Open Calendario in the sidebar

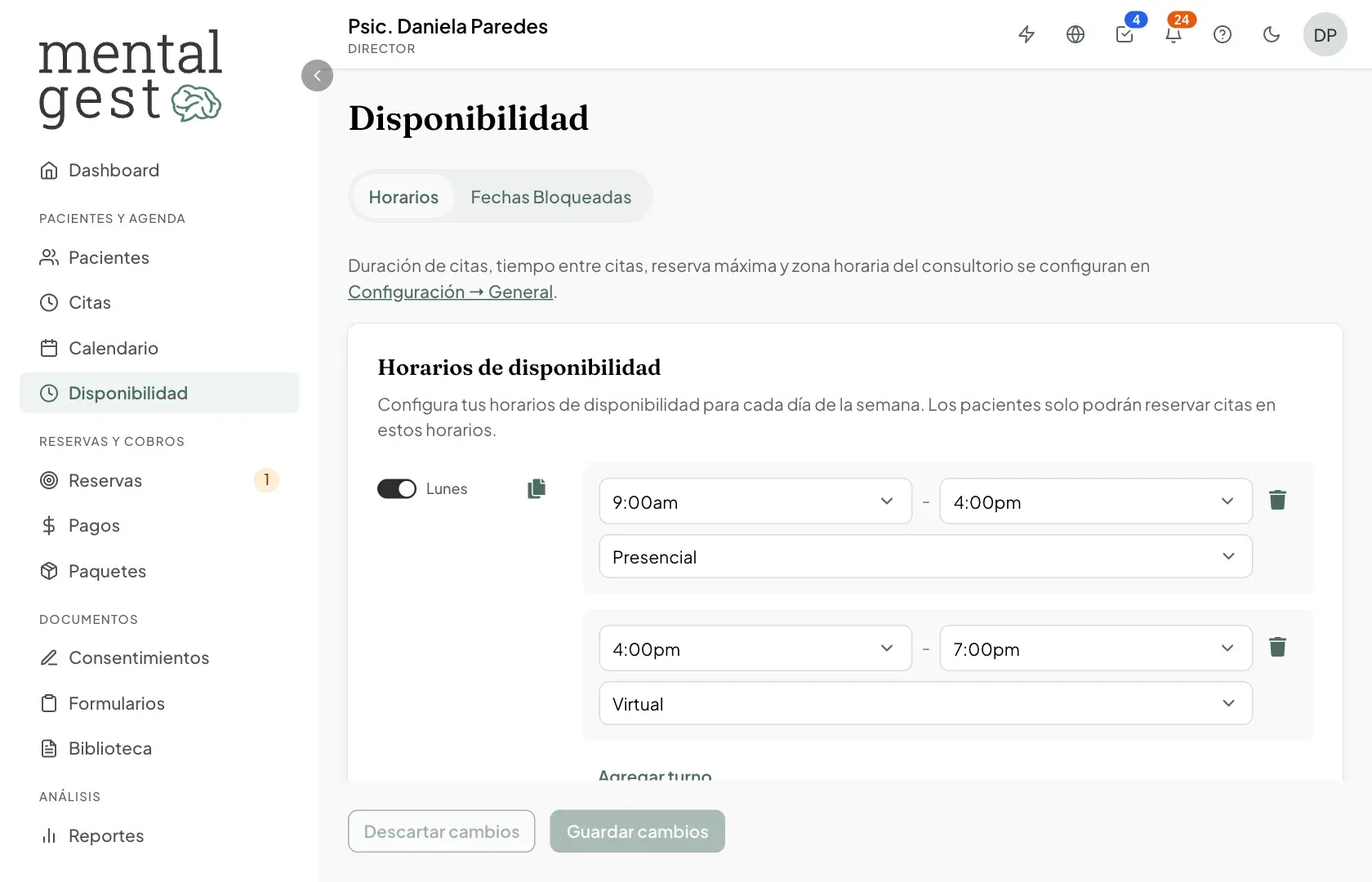click(159, 348)
